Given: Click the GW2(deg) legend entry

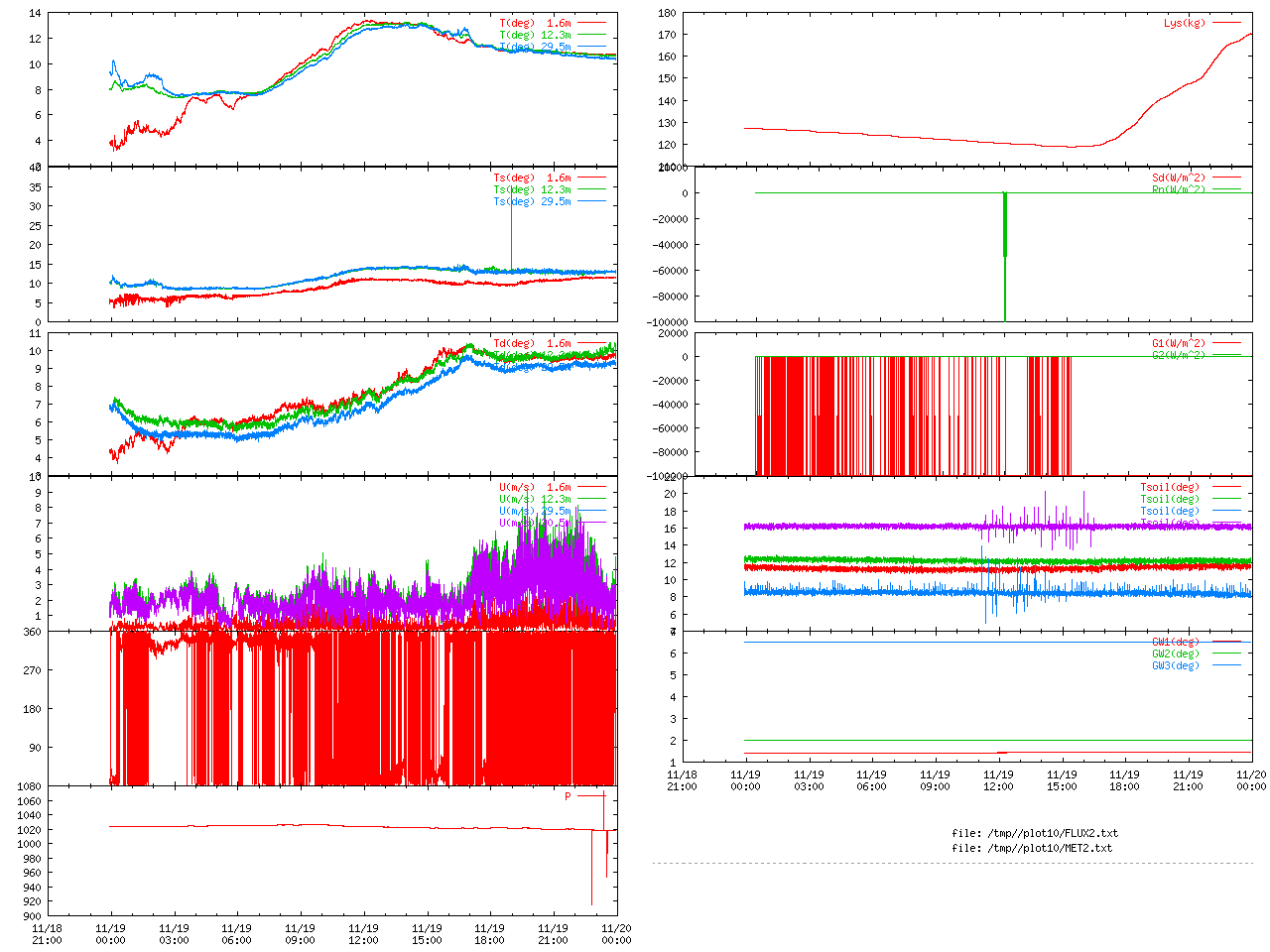Looking at the screenshot, I should (1196, 654).
